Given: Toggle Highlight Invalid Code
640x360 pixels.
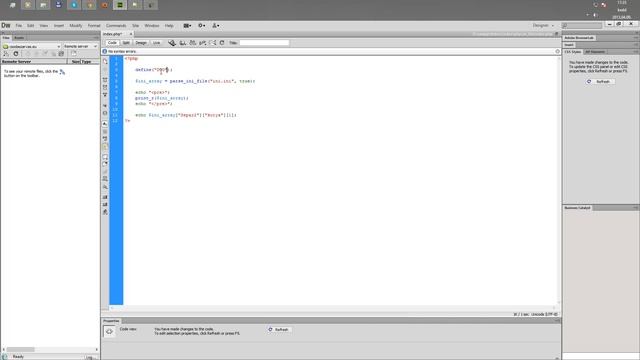Looking at the screenshot, I should point(105,132).
